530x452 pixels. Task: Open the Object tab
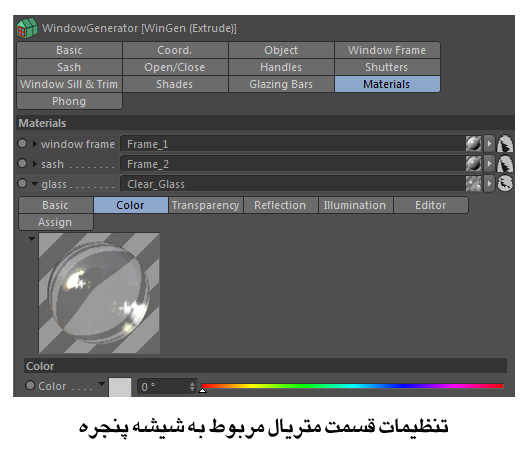[x=281, y=50]
